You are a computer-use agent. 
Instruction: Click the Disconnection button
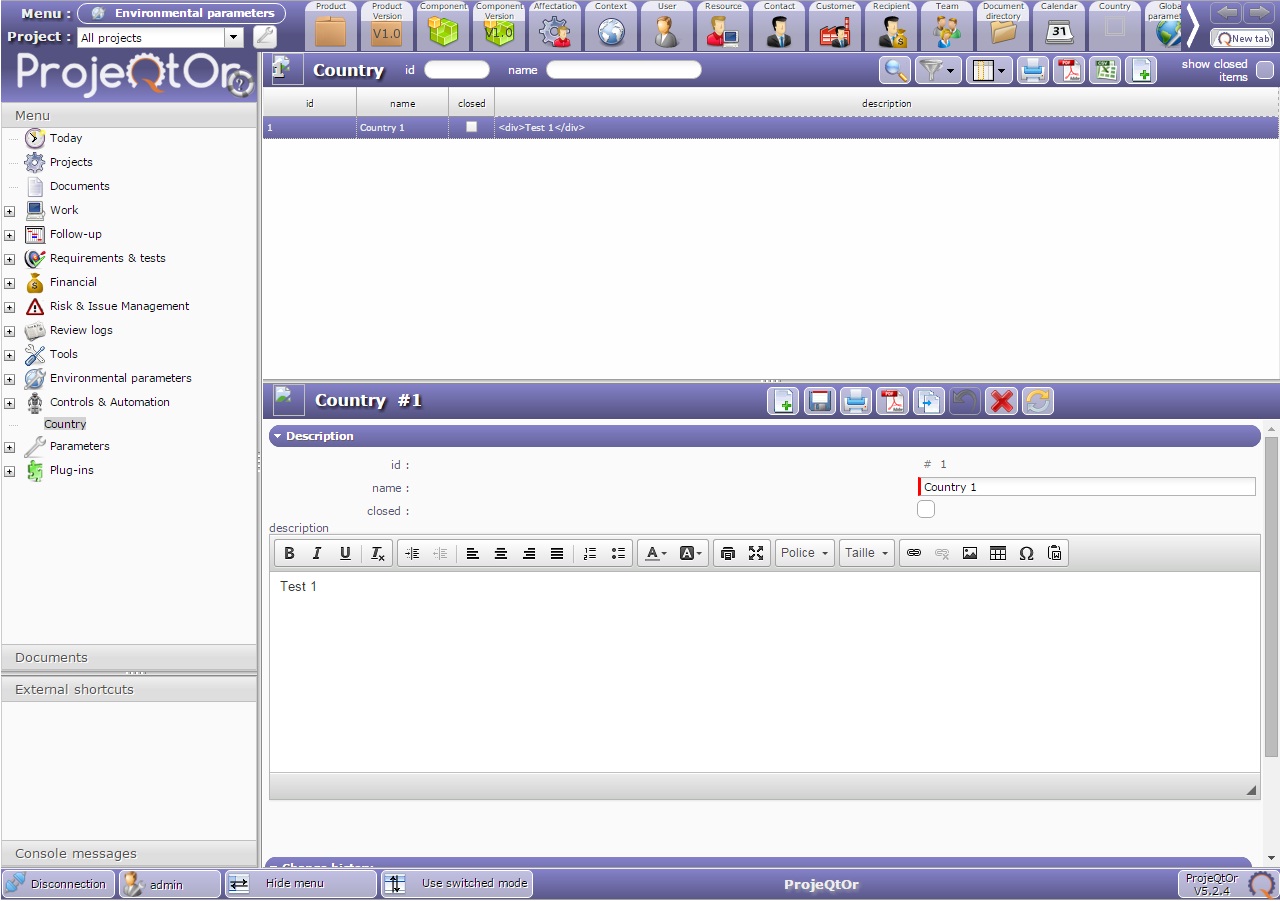click(x=58, y=884)
